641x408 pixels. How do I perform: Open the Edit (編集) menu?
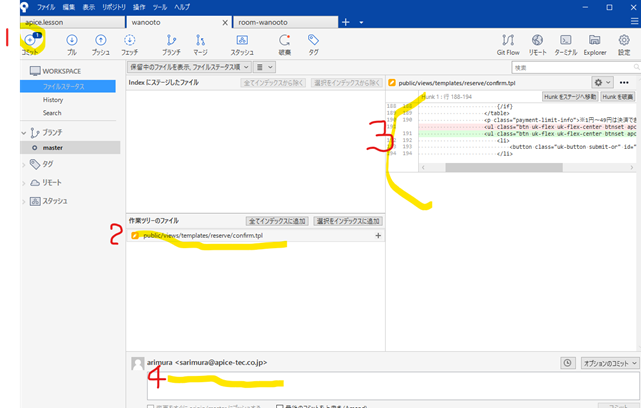pos(69,7)
